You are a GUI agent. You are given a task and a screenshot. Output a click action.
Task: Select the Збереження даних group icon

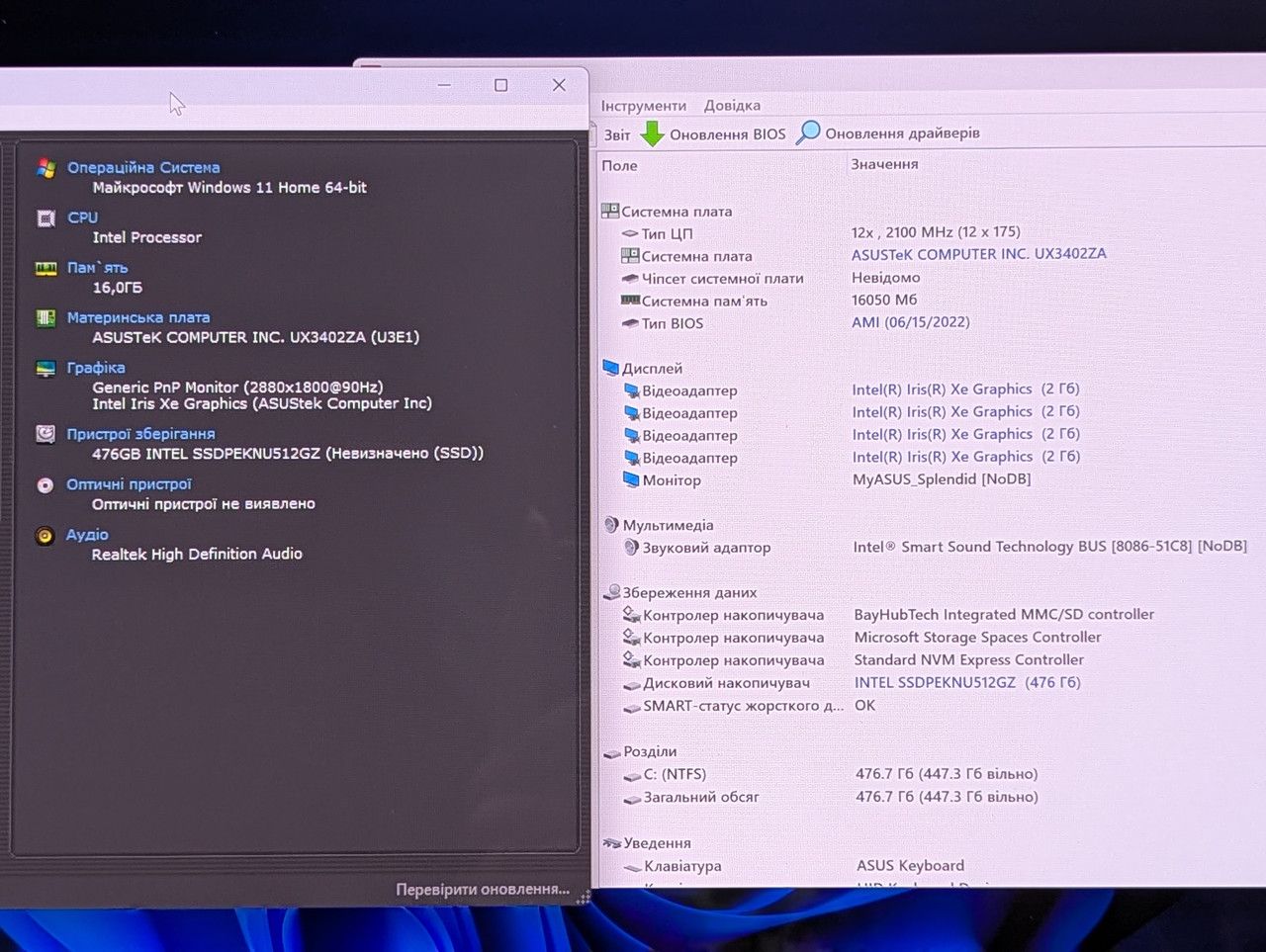[x=612, y=592]
